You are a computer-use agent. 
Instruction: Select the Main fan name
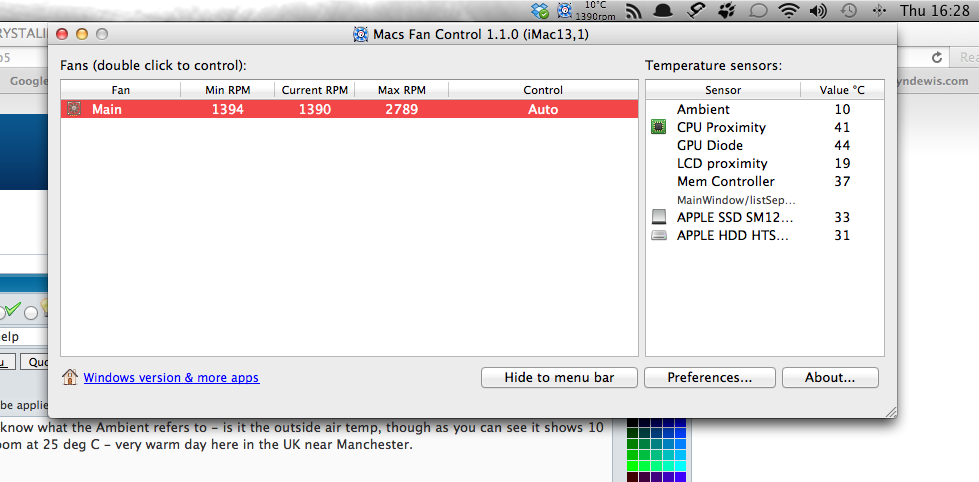(x=107, y=109)
